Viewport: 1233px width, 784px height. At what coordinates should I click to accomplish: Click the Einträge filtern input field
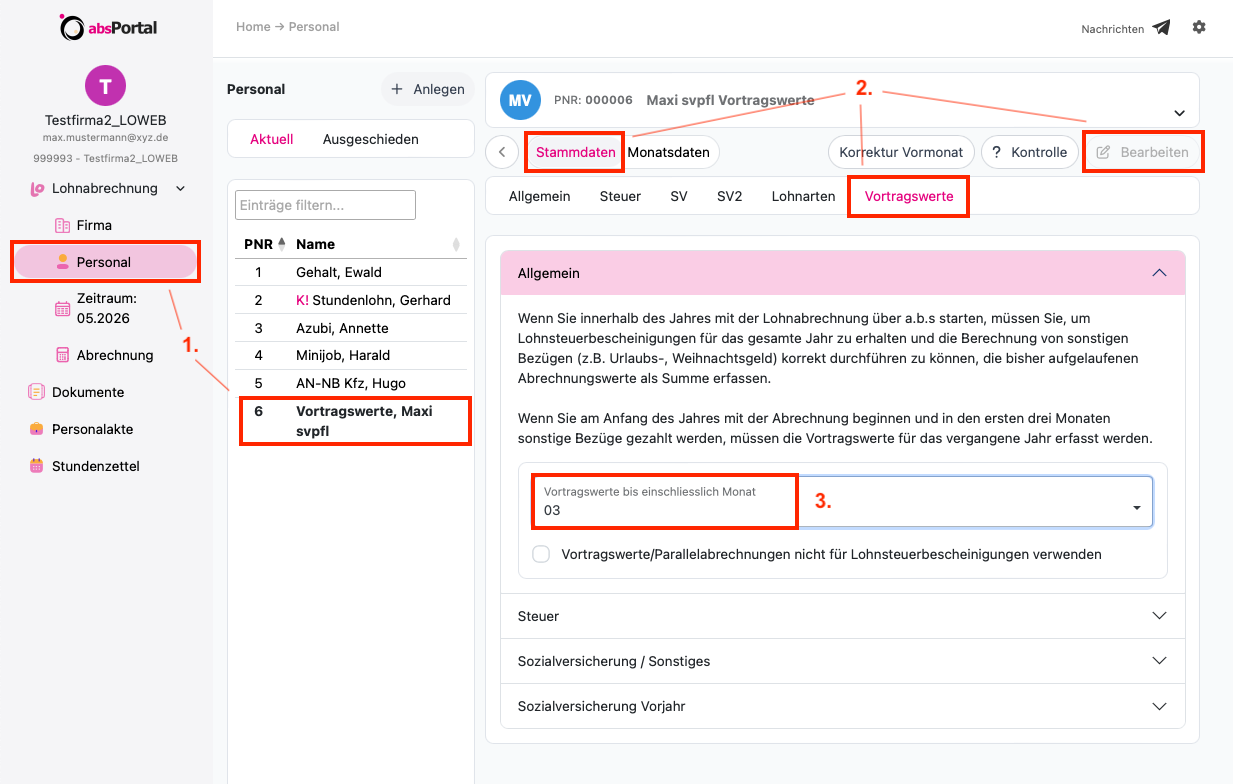pyautogui.click(x=325, y=205)
